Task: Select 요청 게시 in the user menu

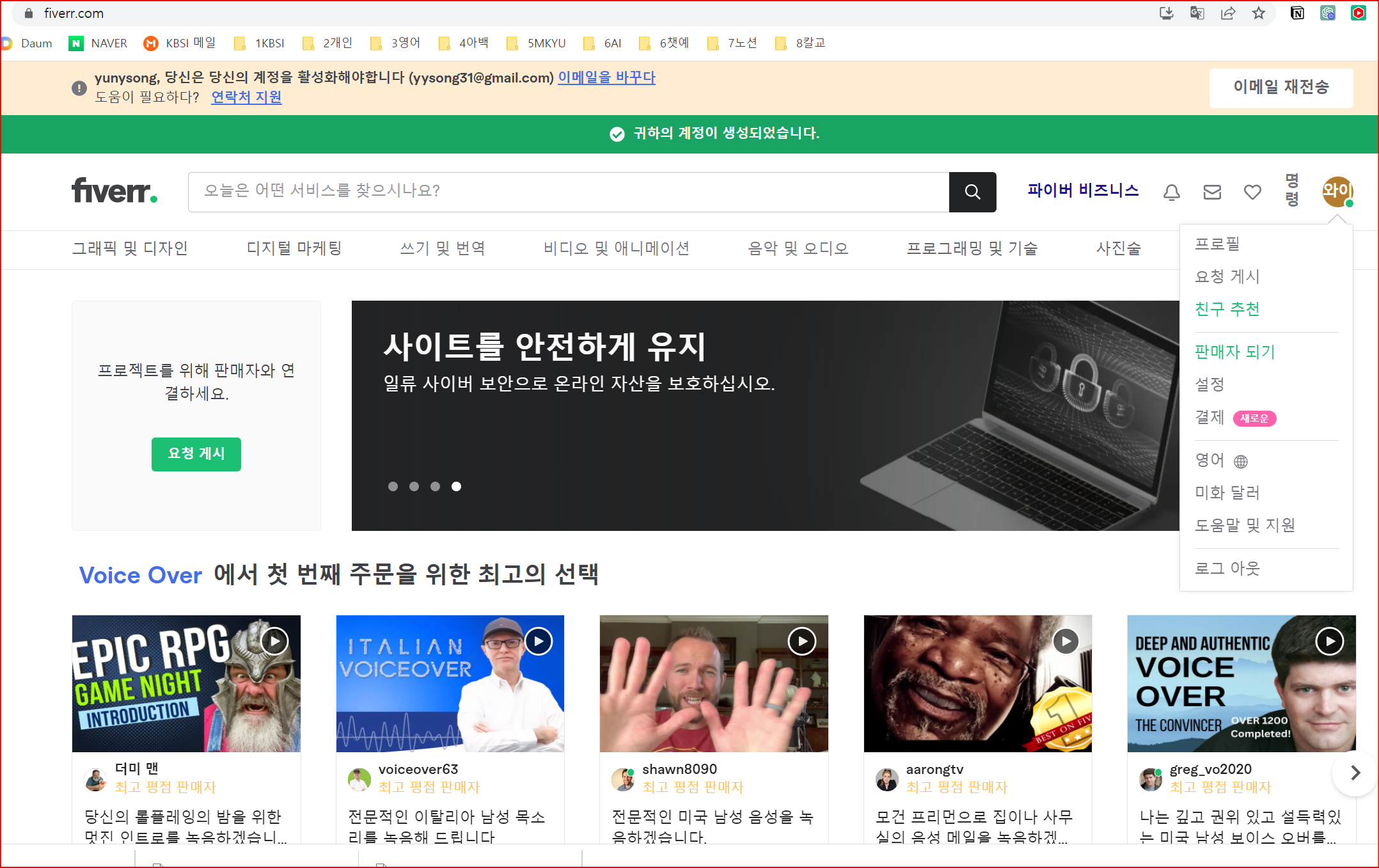Action: coord(1227,276)
